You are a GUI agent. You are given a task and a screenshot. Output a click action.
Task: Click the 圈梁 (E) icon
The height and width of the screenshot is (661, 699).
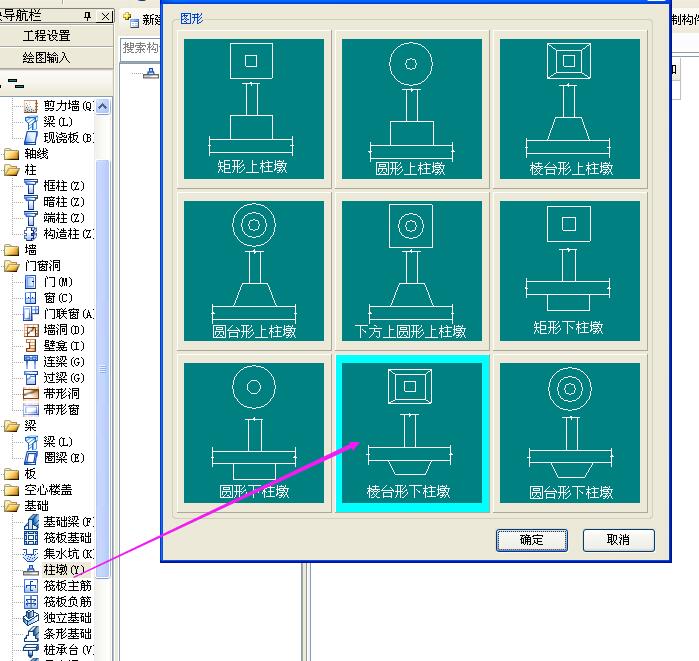tap(30, 458)
